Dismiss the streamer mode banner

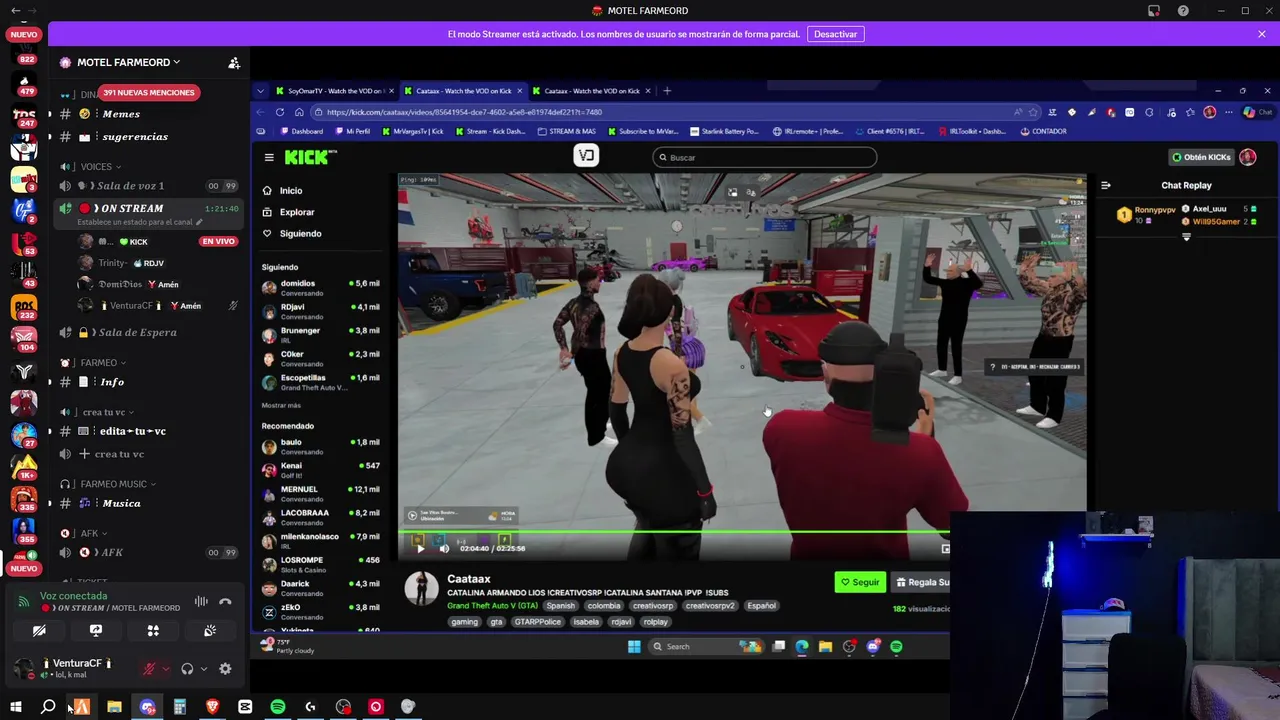1262,34
